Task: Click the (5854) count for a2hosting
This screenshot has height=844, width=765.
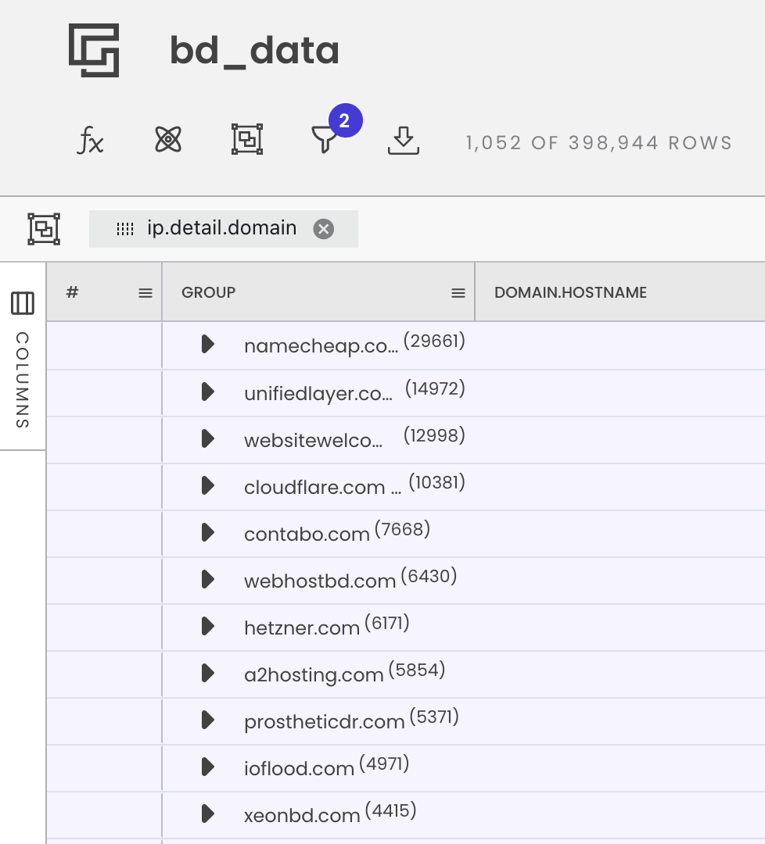Action: [x=417, y=669]
